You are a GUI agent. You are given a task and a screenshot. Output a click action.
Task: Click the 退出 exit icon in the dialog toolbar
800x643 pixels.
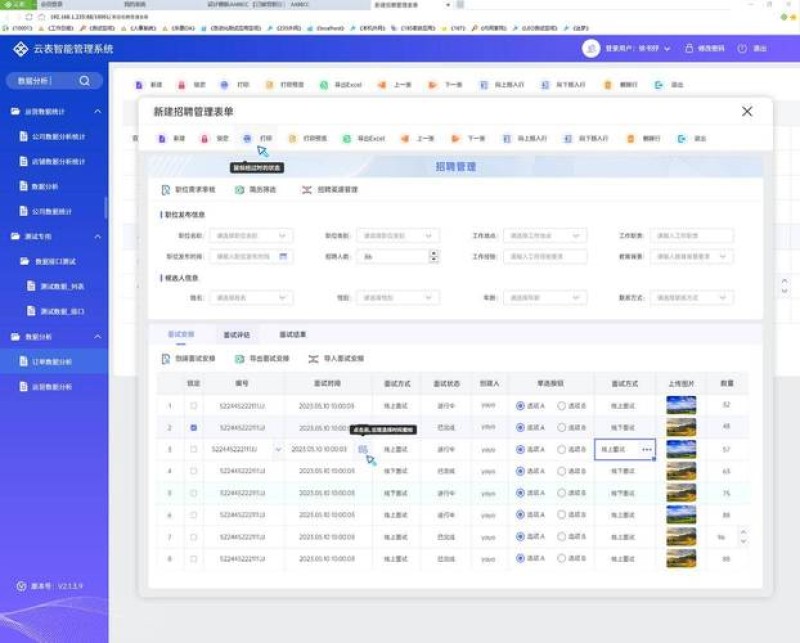682,138
